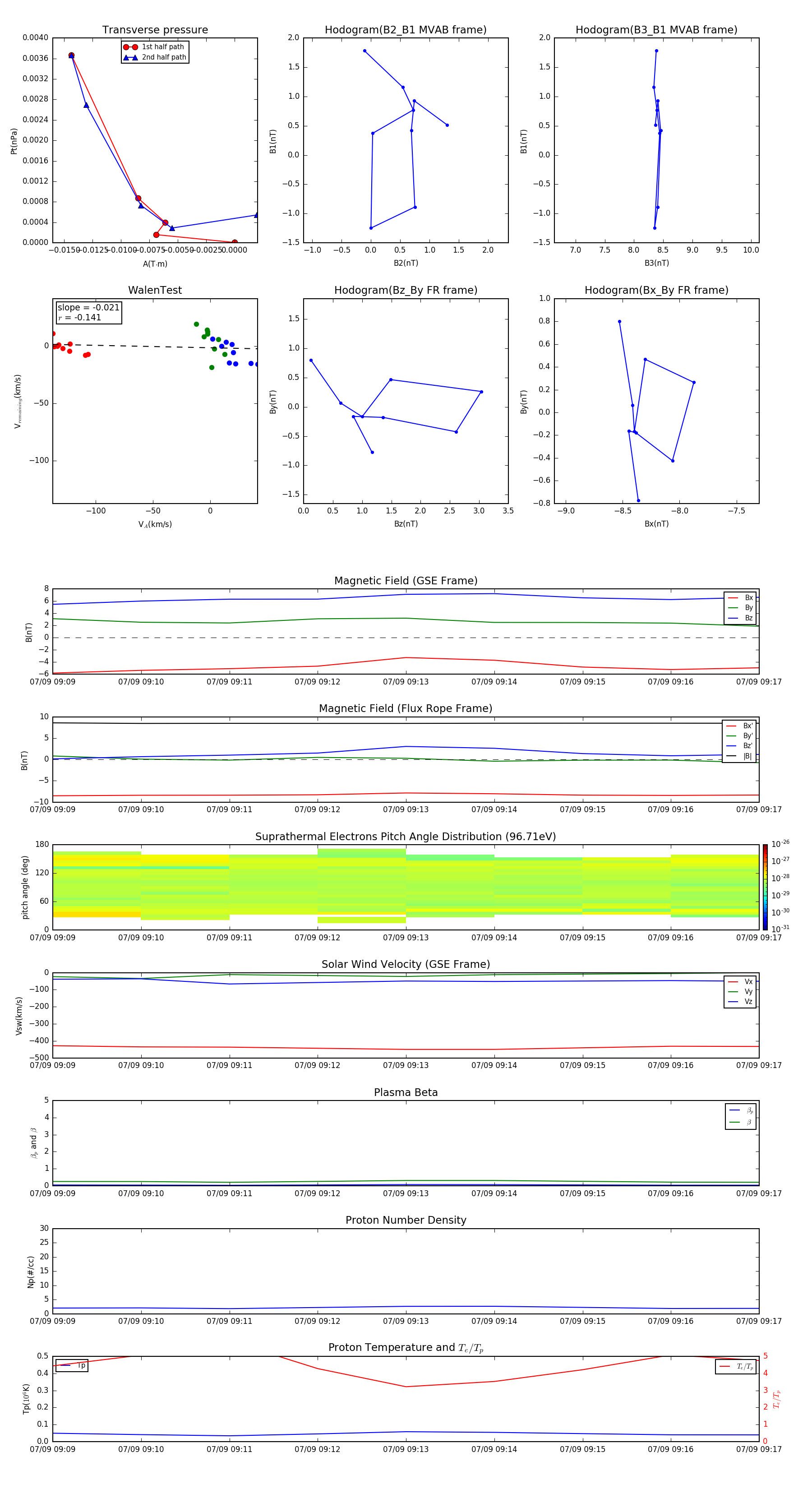Screen dimensions: 812x1489
Task: Click the "B2(nT)" x-axis label
Action: [x=406, y=263]
